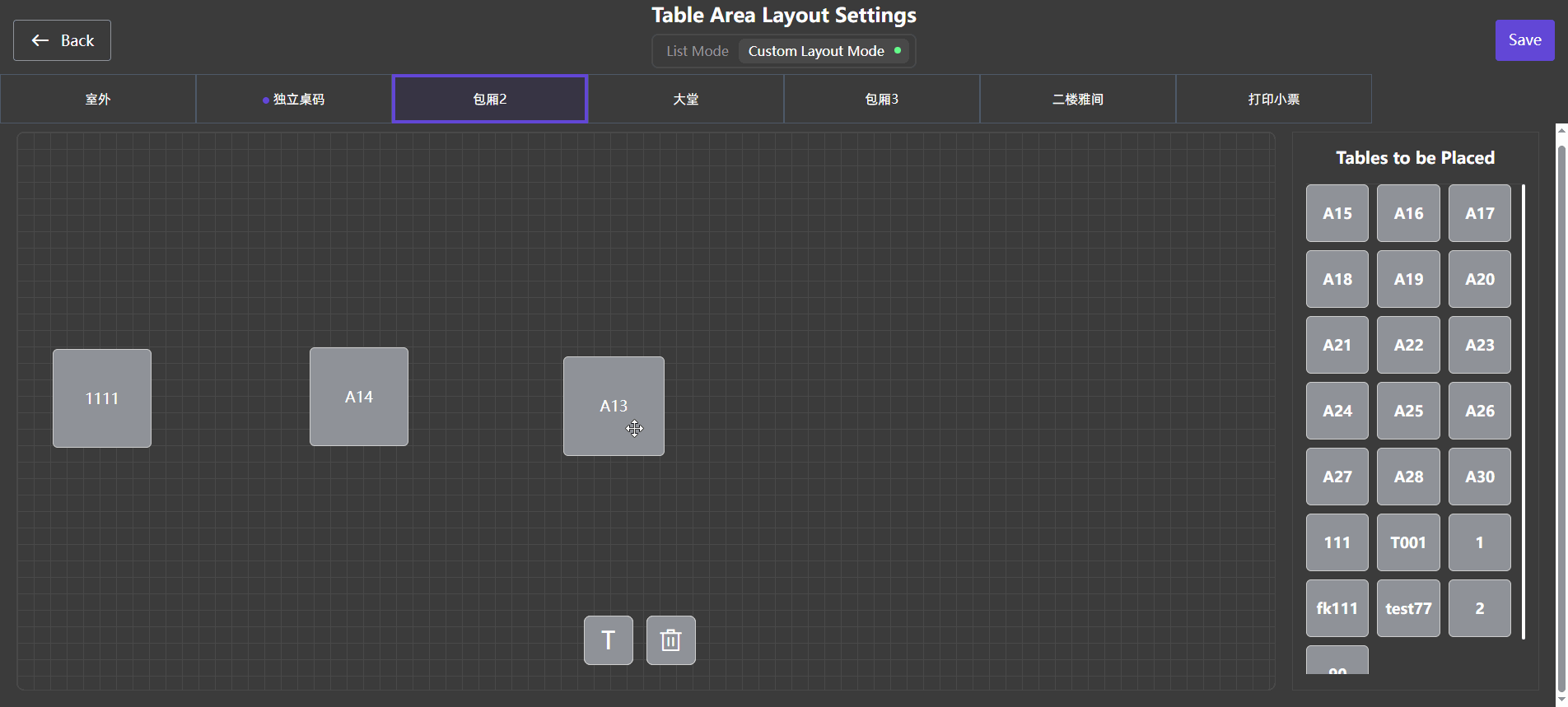The image size is (1568, 707).
Task: Open the 打印小票 tab
Action: 1274,99
